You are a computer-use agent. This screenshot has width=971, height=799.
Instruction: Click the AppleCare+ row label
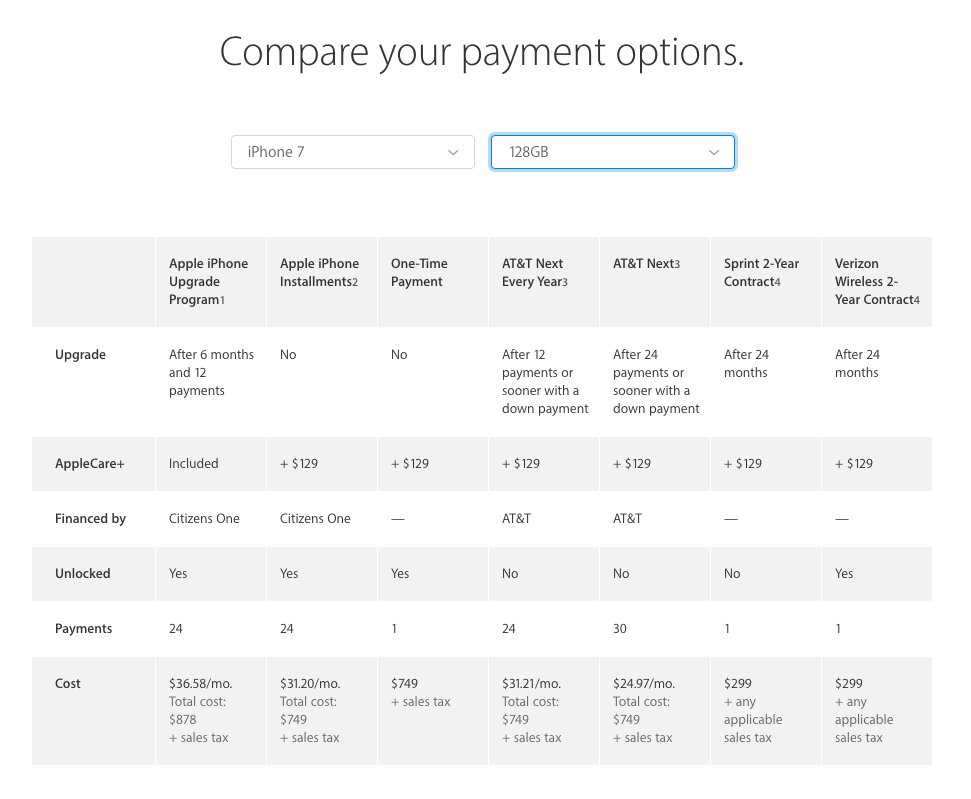click(x=90, y=464)
